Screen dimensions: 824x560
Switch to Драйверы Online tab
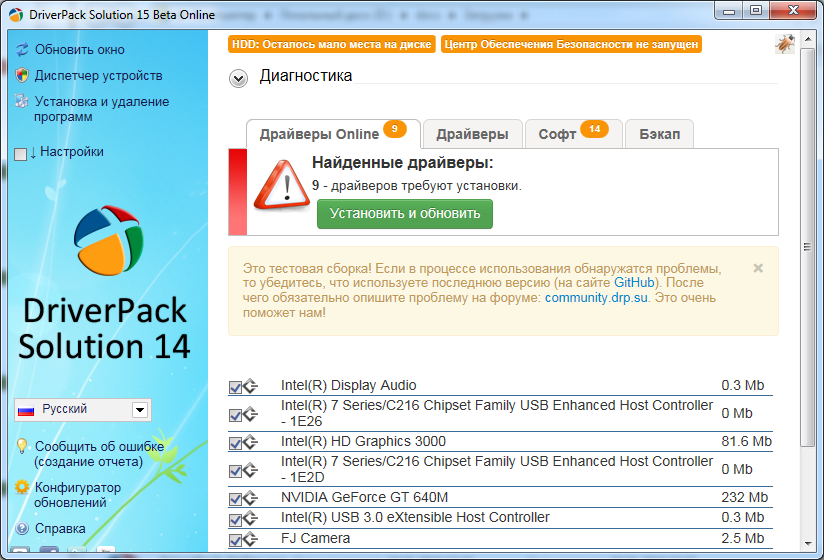coord(333,134)
